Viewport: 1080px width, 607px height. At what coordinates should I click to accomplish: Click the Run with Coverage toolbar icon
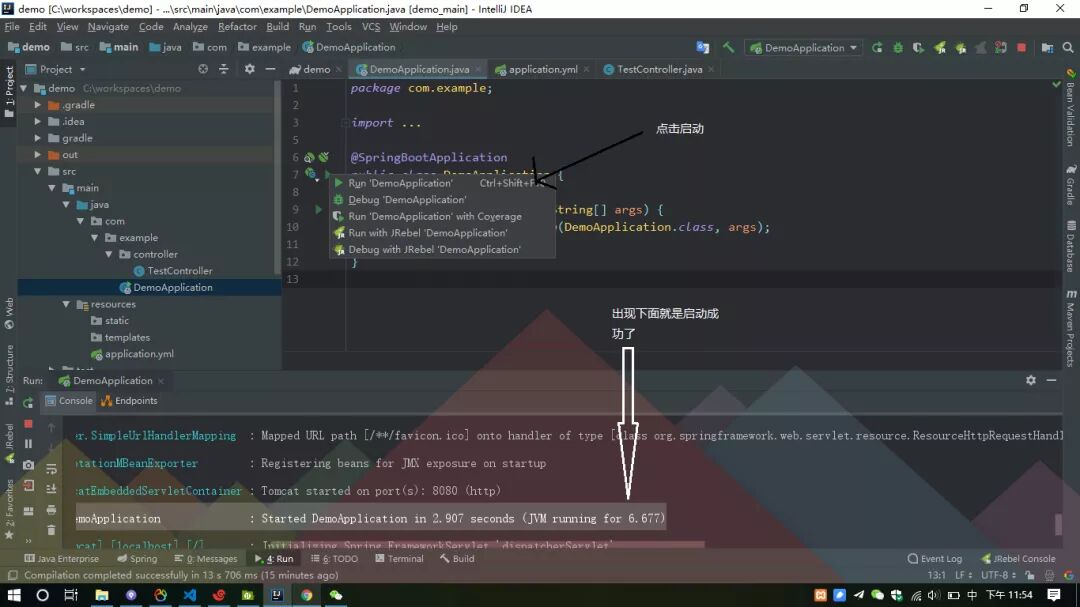click(x=918, y=48)
